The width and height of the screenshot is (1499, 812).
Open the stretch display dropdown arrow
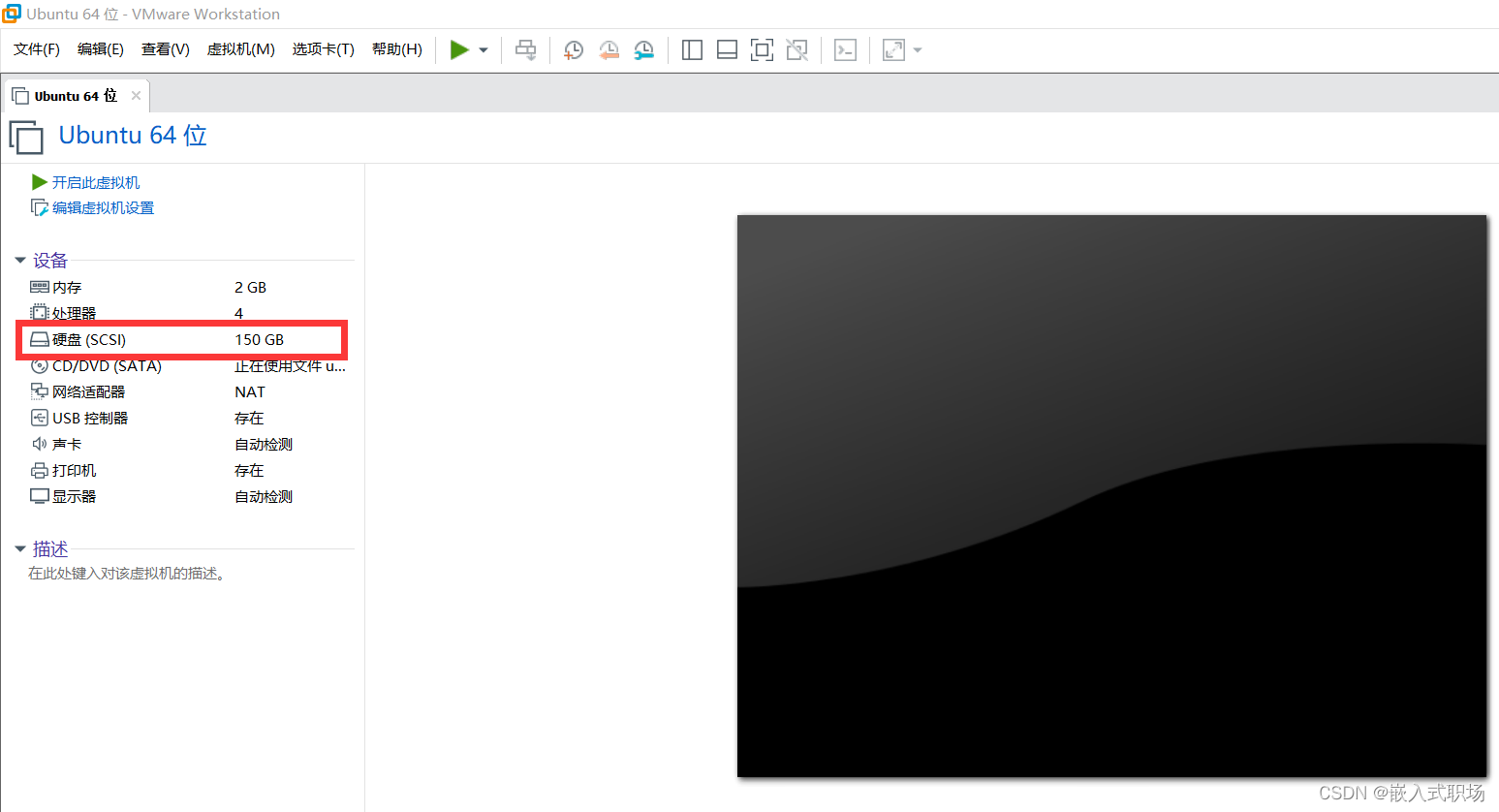point(918,50)
